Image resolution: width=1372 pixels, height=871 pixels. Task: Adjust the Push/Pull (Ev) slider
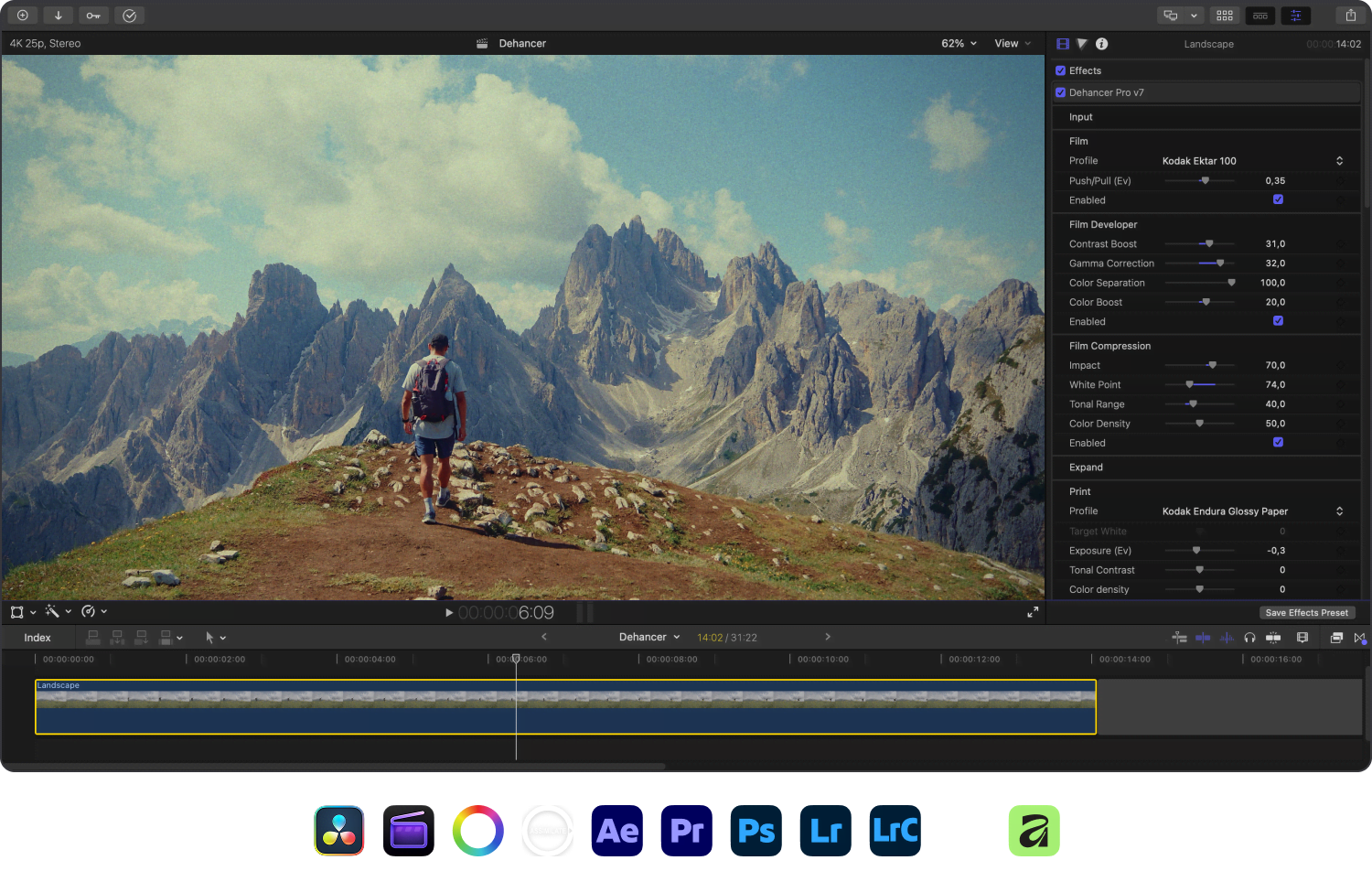(x=1200, y=181)
